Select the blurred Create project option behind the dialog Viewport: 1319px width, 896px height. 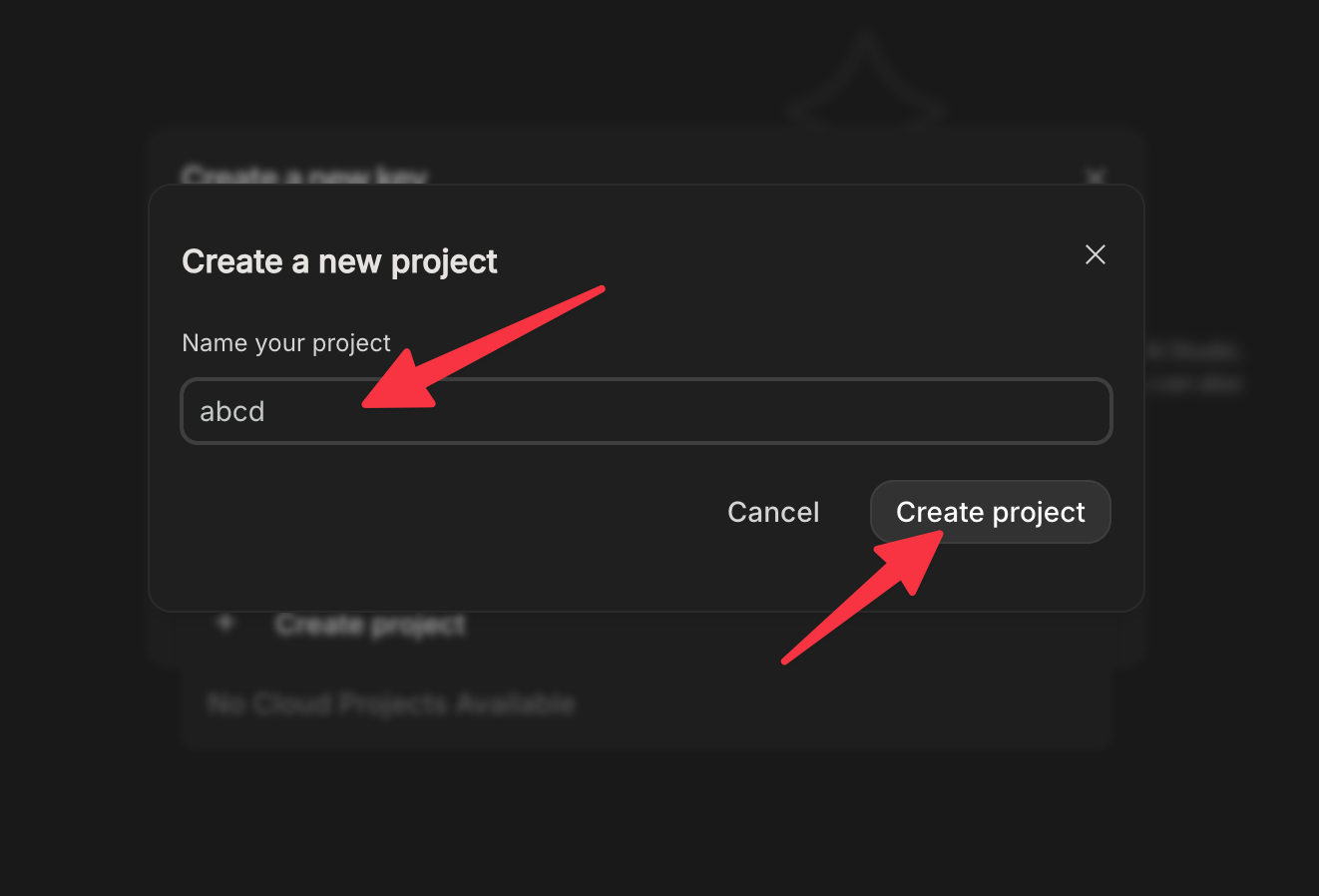[x=370, y=625]
